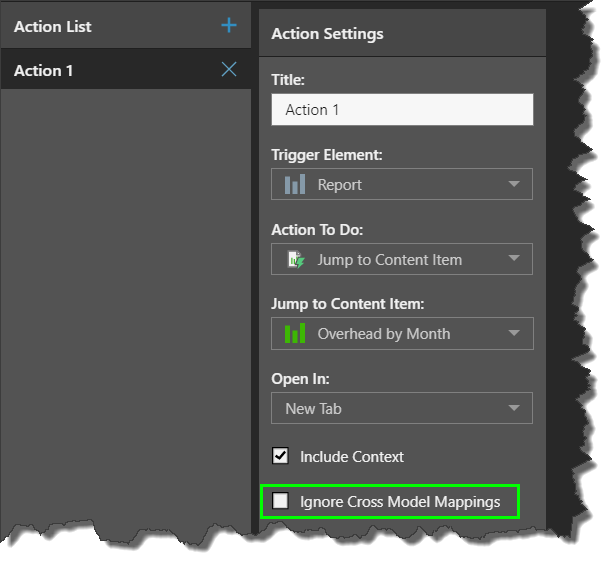Enable the Ignore Cross Model Mappings checkbox
This screenshot has width=616, height=565.
click(281, 502)
